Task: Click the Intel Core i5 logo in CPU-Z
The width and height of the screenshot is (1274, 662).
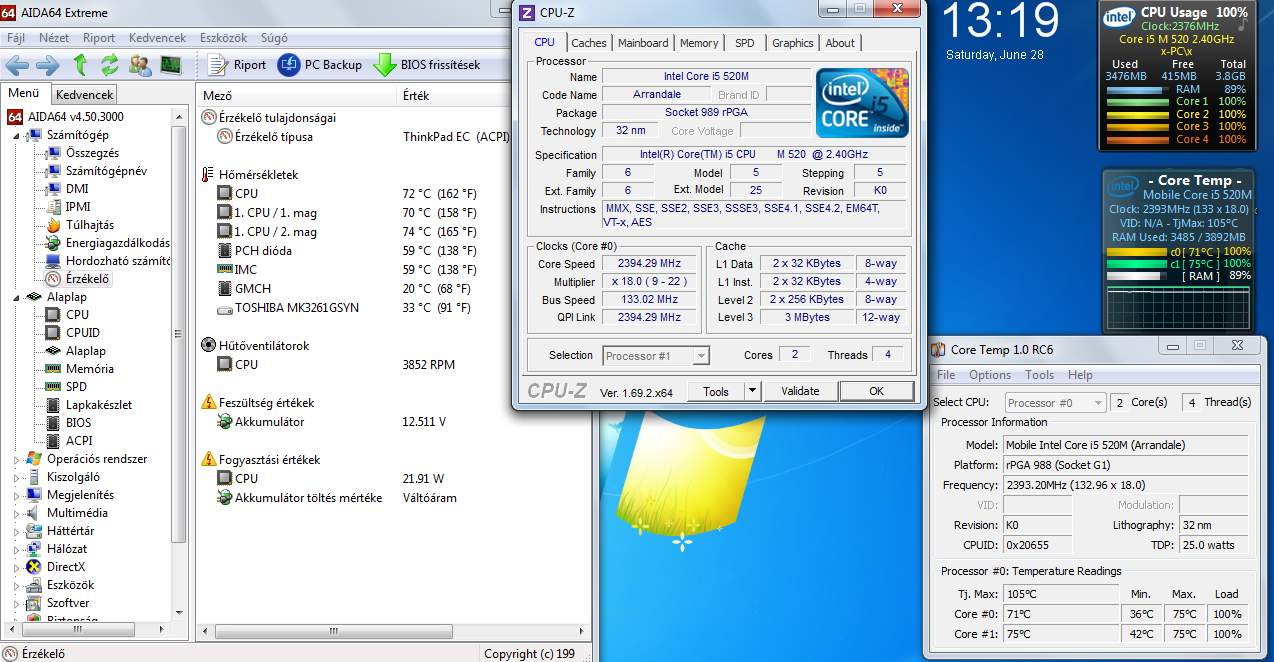Action: pyautogui.click(x=862, y=103)
